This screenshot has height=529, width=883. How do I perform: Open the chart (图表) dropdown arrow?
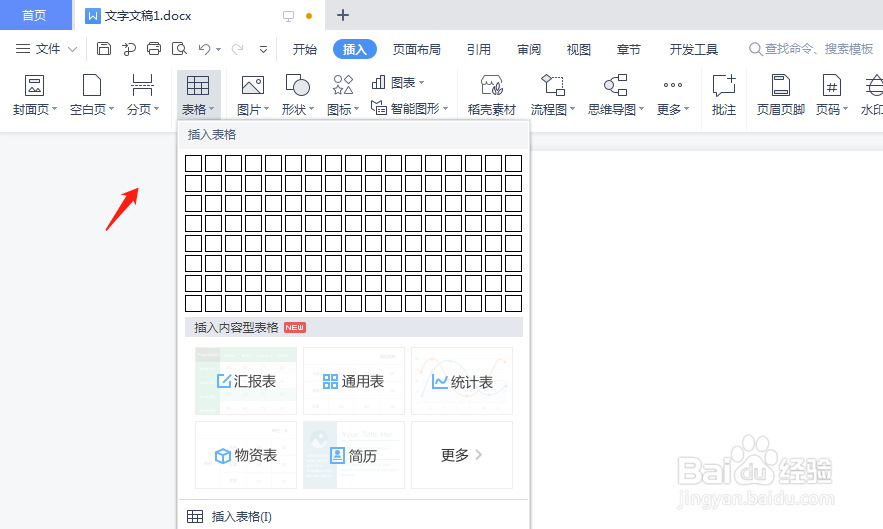pyautogui.click(x=421, y=83)
